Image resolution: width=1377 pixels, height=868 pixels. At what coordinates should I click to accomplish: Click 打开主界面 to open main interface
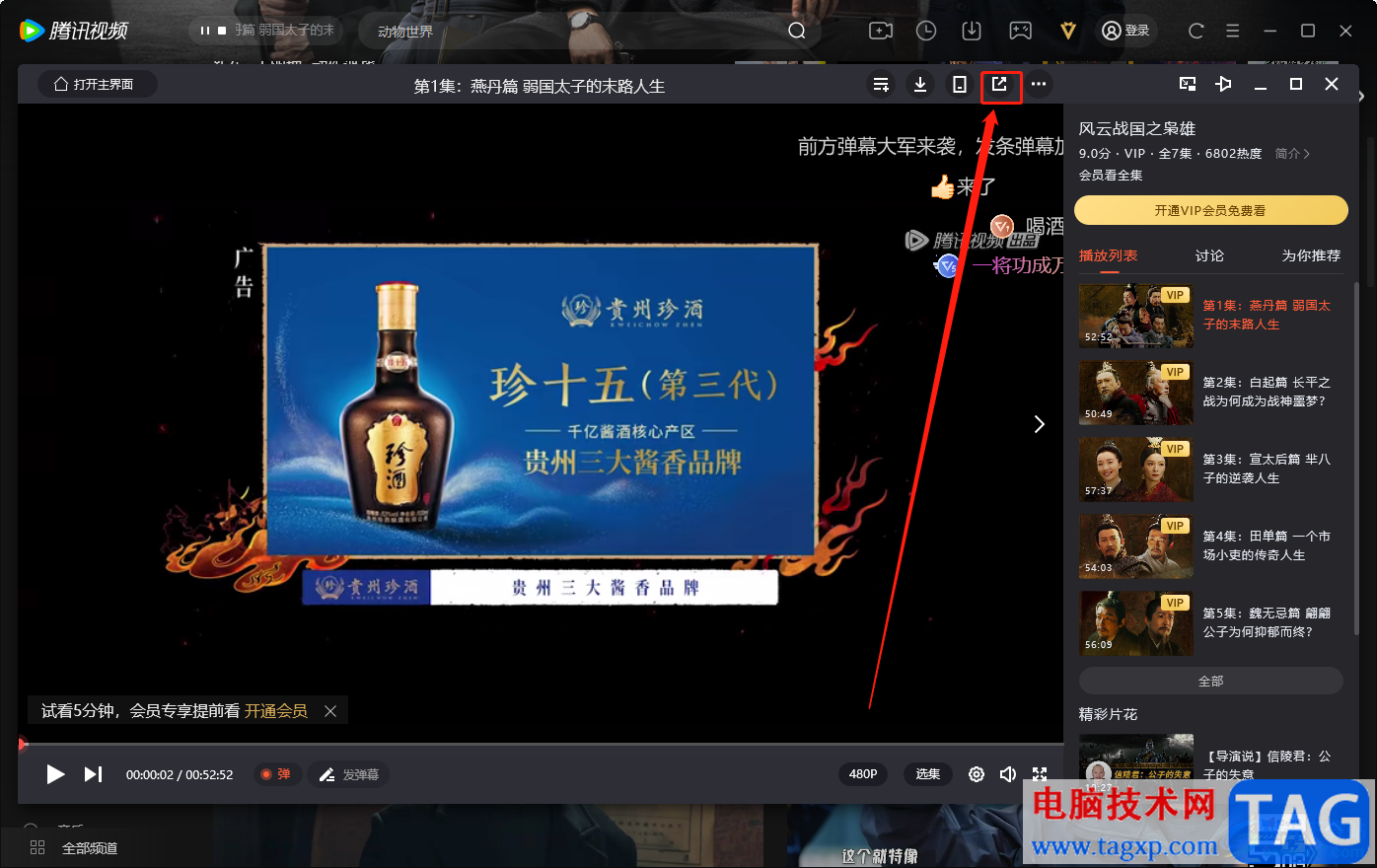tap(96, 85)
